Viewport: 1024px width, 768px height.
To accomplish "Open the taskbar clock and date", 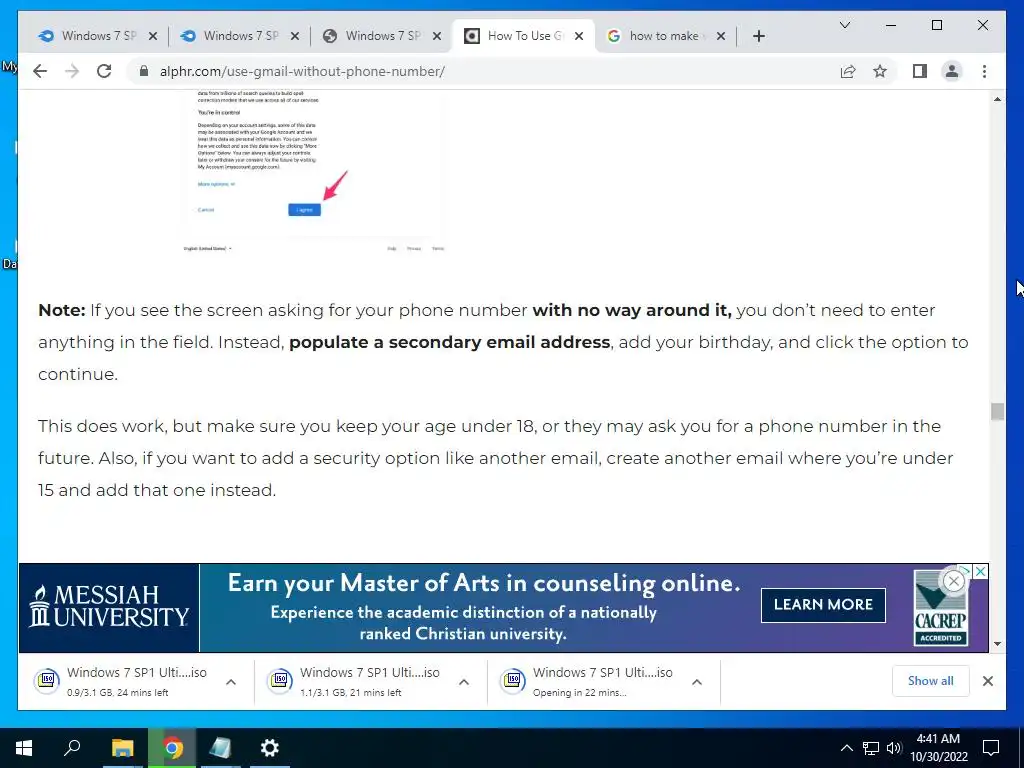I will point(938,748).
